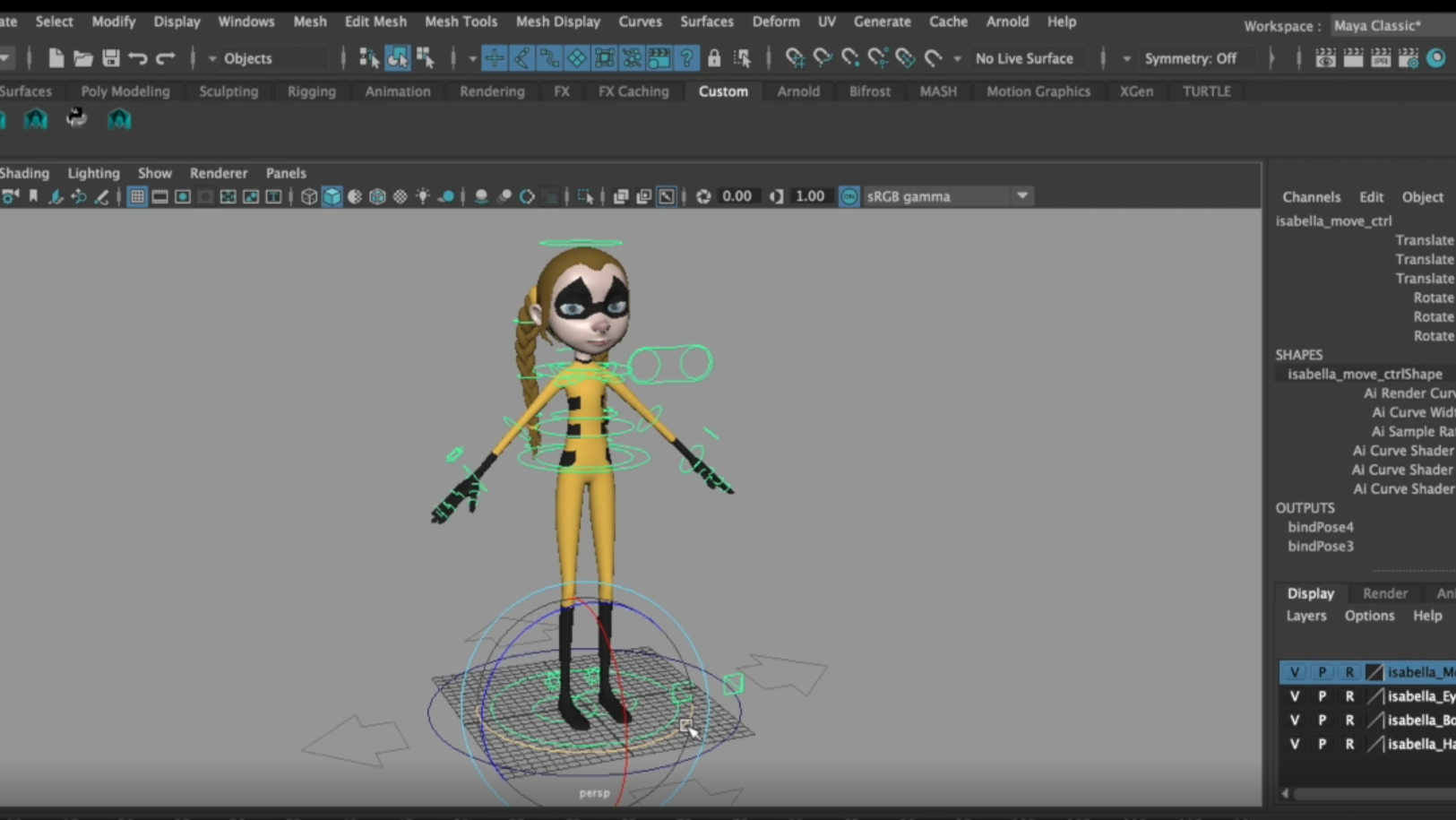This screenshot has height=820, width=1456.
Task: Click the New Scene file icon
Action: (56, 58)
